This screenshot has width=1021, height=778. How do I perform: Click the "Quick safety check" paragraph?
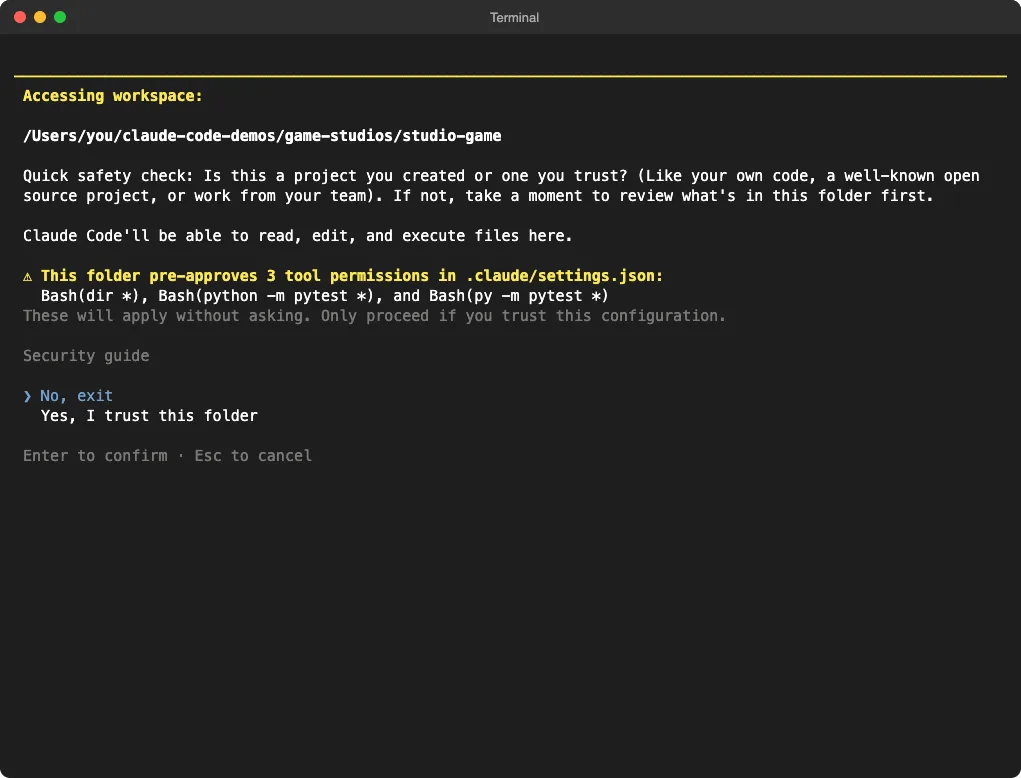pos(501,186)
